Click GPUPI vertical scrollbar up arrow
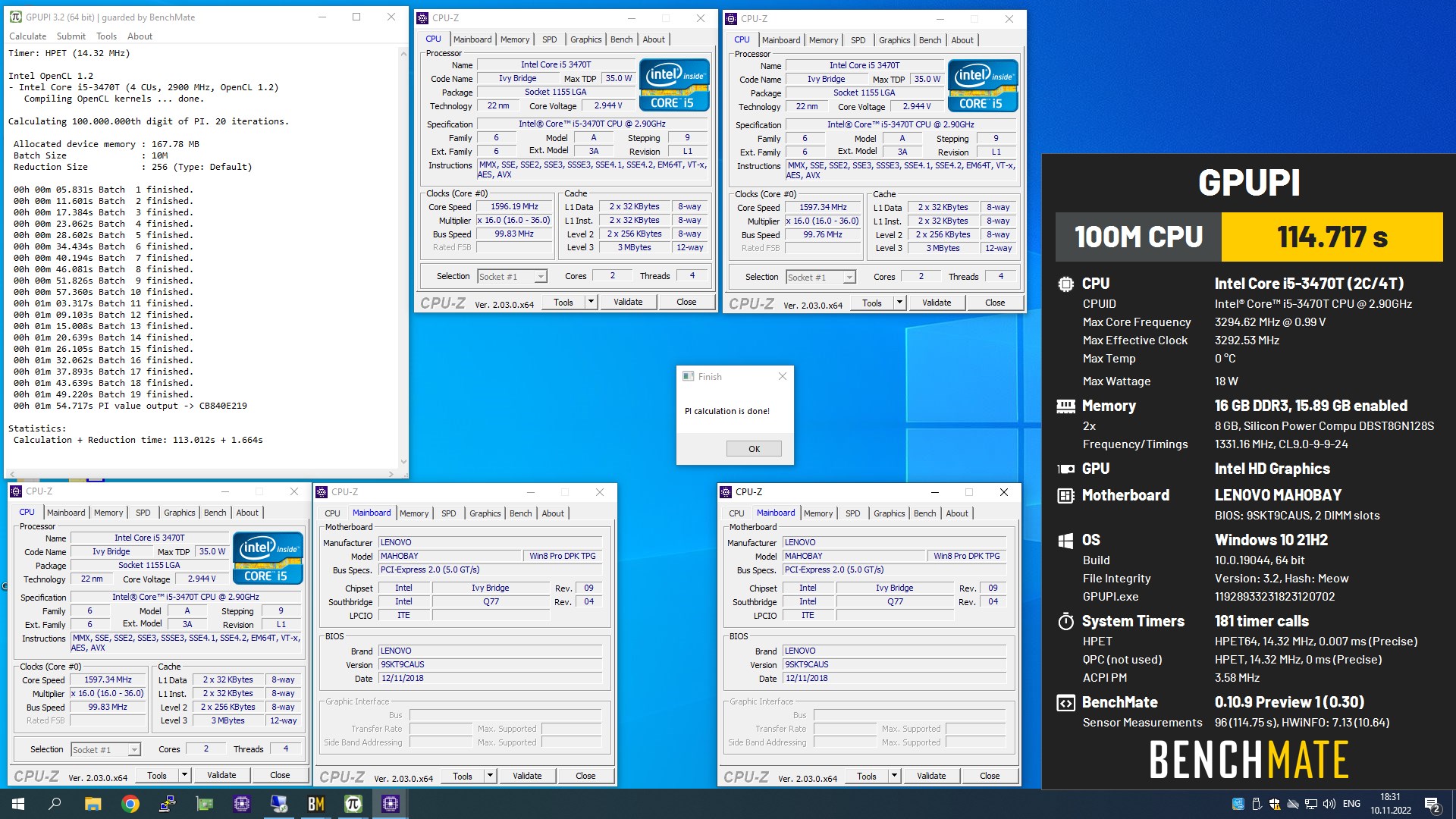 [x=403, y=54]
